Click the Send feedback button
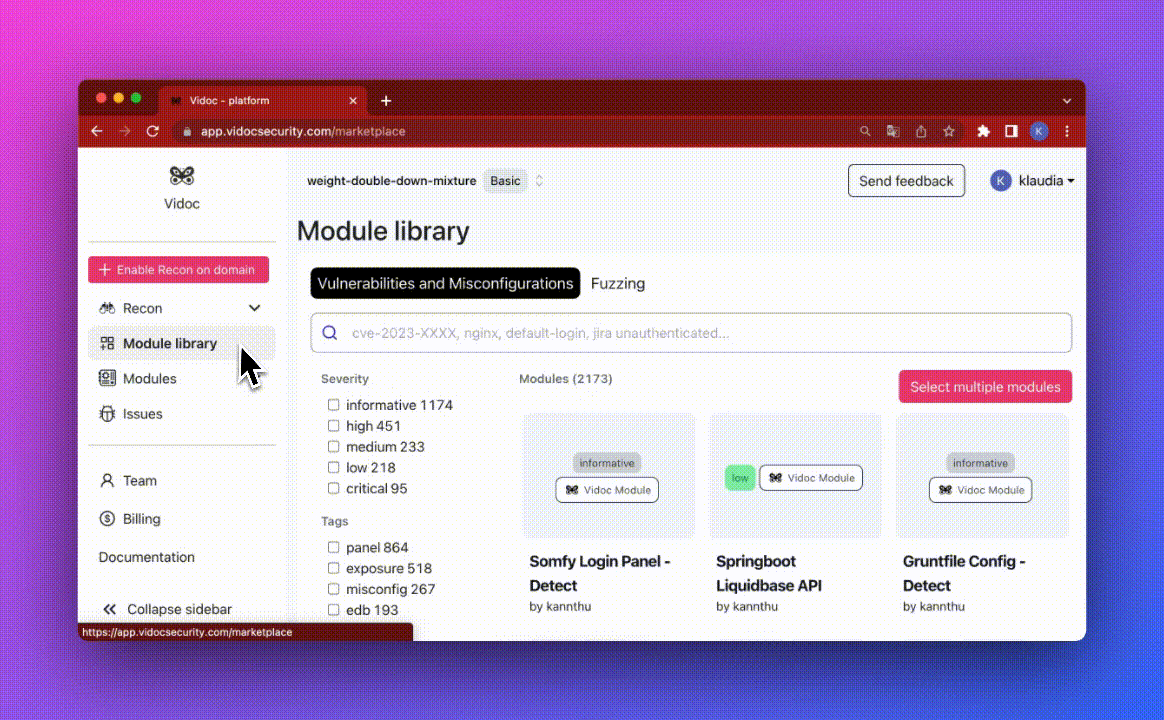Screen dimensions: 1164x720 click(x=906, y=181)
